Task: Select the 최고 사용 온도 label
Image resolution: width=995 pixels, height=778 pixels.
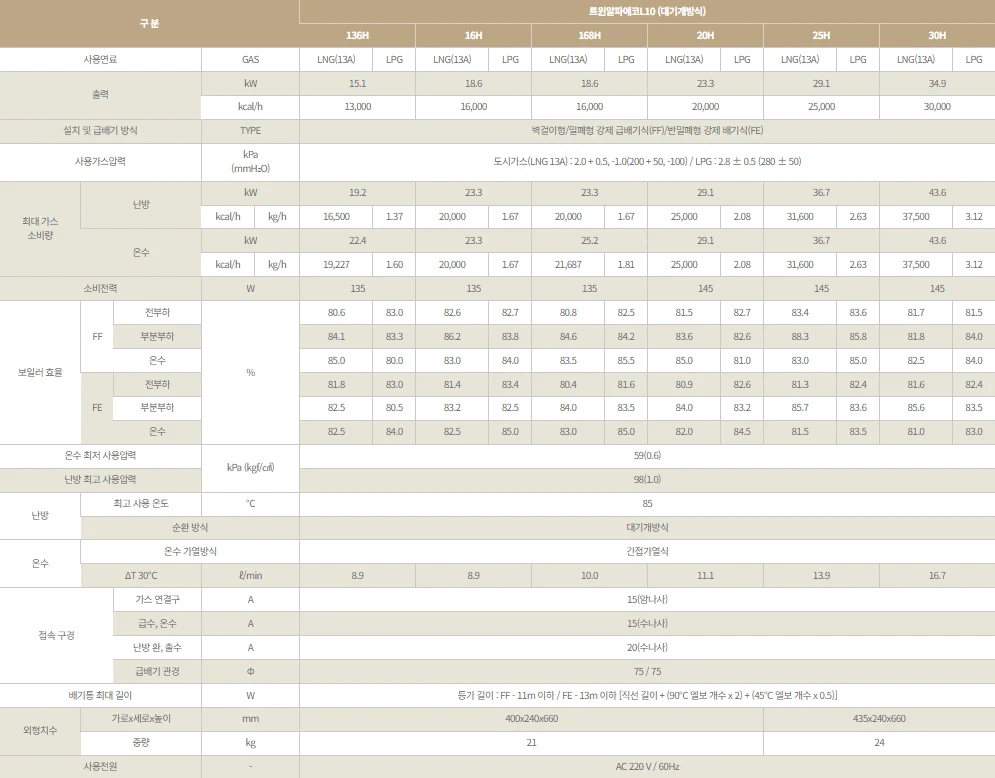Action: [x=141, y=504]
